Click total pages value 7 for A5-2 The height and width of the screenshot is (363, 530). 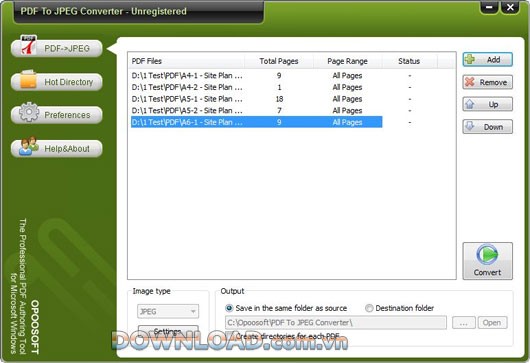click(x=279, y=111)
